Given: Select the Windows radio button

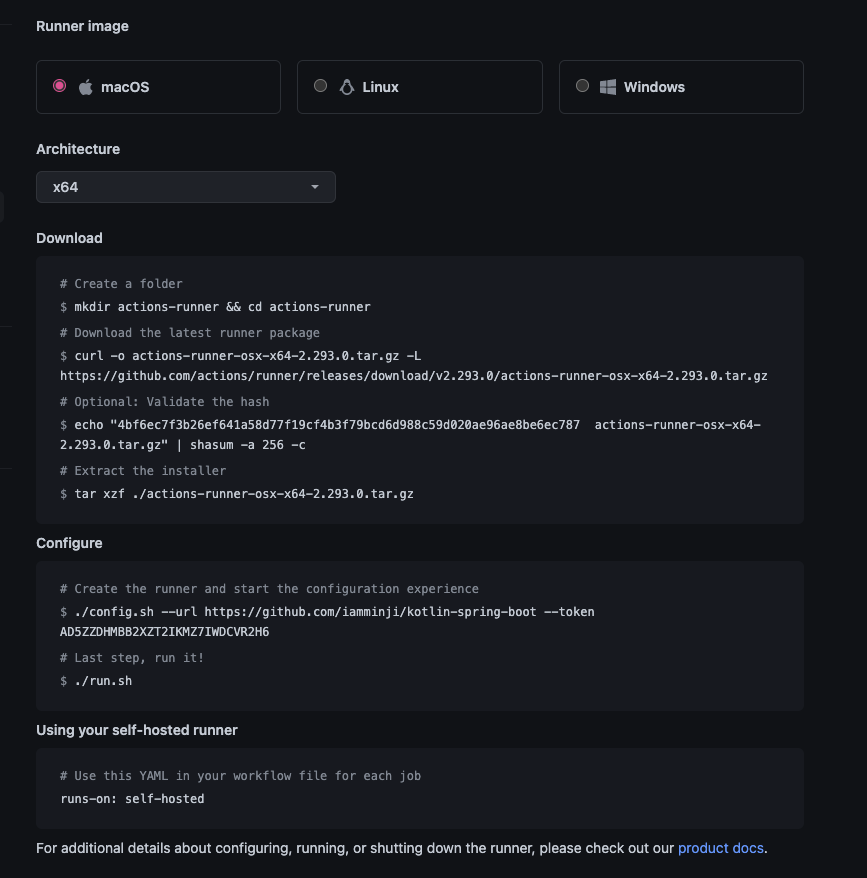Looking at the screenshot, I should (x=582, y=86).
